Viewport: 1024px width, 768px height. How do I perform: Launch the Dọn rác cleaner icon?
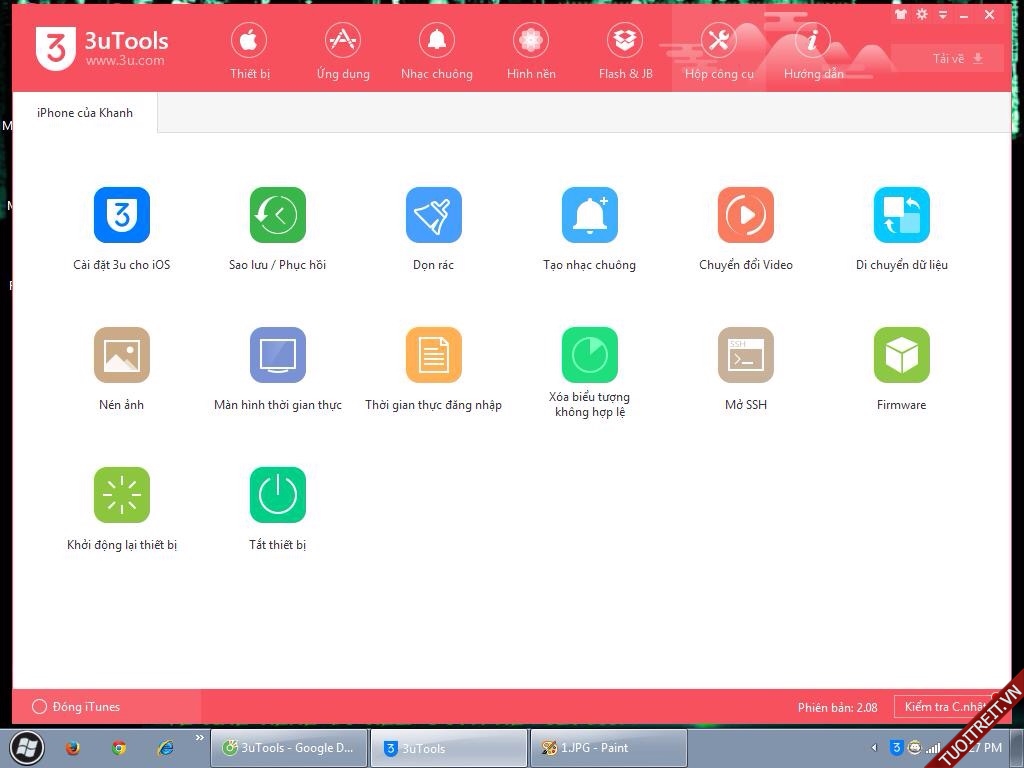tap(433, 215)
